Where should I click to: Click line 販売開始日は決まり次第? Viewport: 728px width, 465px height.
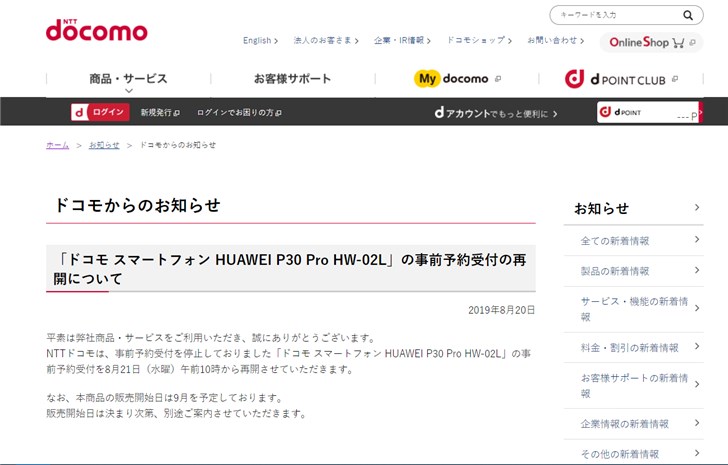pos(176,413)
